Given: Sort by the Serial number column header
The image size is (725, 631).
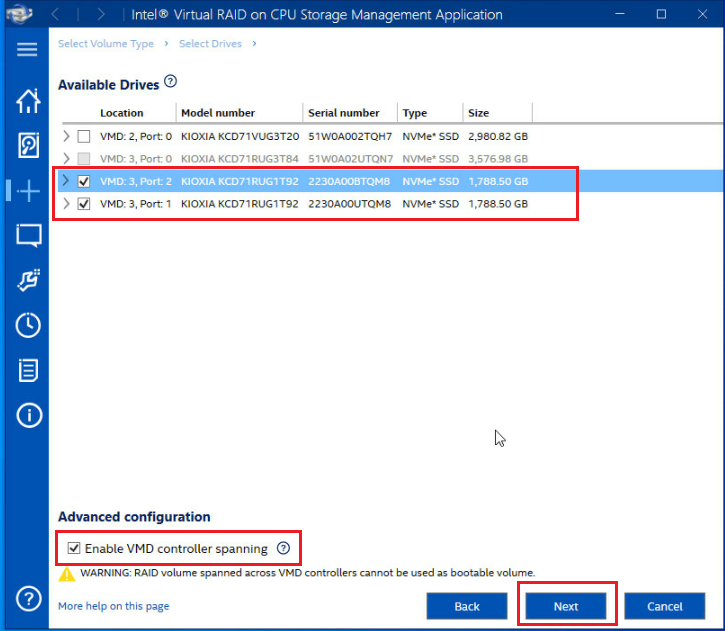Looking at the screenshot, I should pos(344,113).
